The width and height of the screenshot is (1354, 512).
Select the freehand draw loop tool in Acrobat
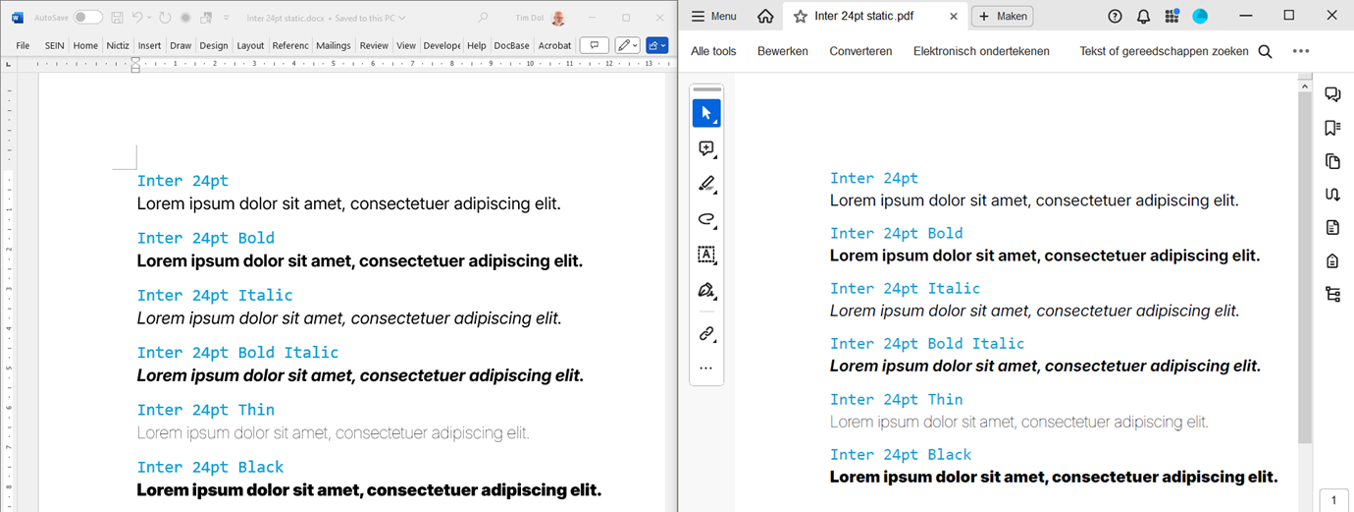point(706,219)
